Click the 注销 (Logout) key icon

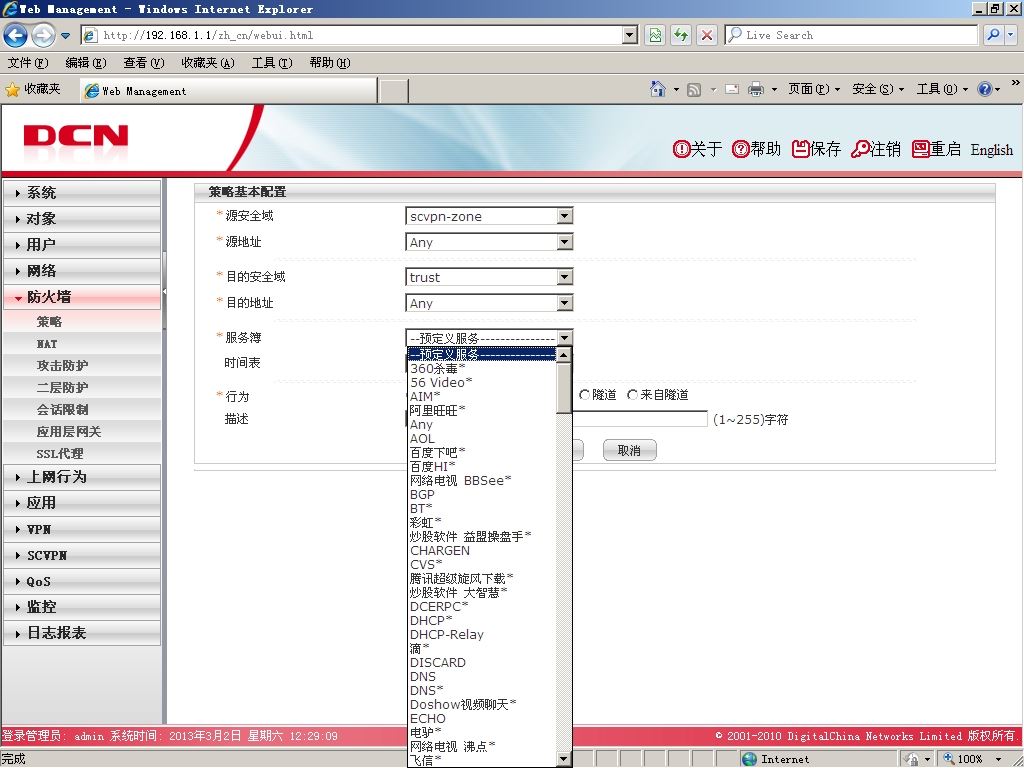(859, 150)
